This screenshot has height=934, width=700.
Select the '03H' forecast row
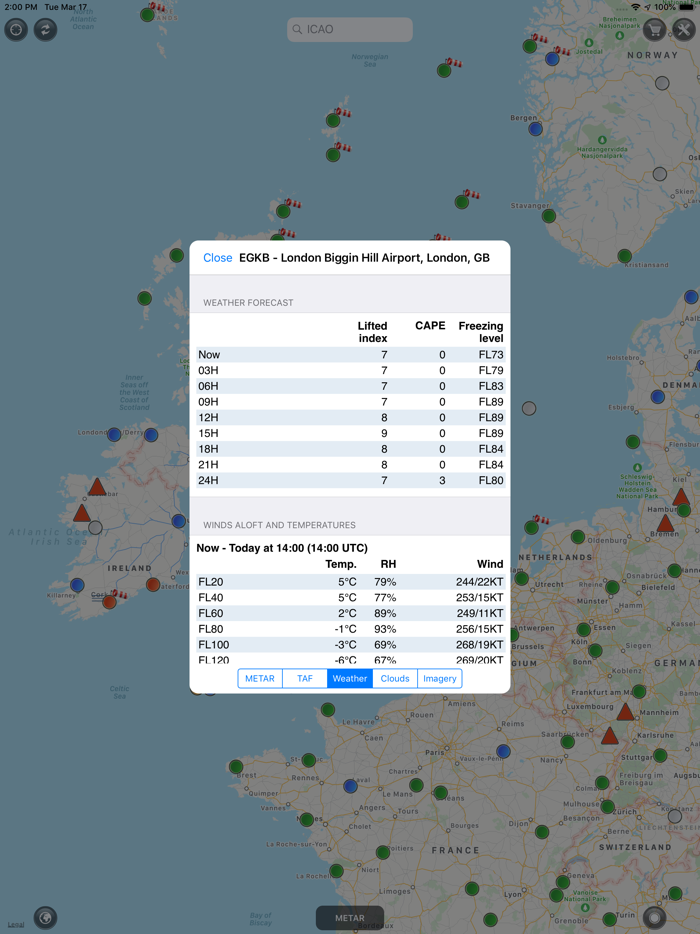tap(350, 370)
